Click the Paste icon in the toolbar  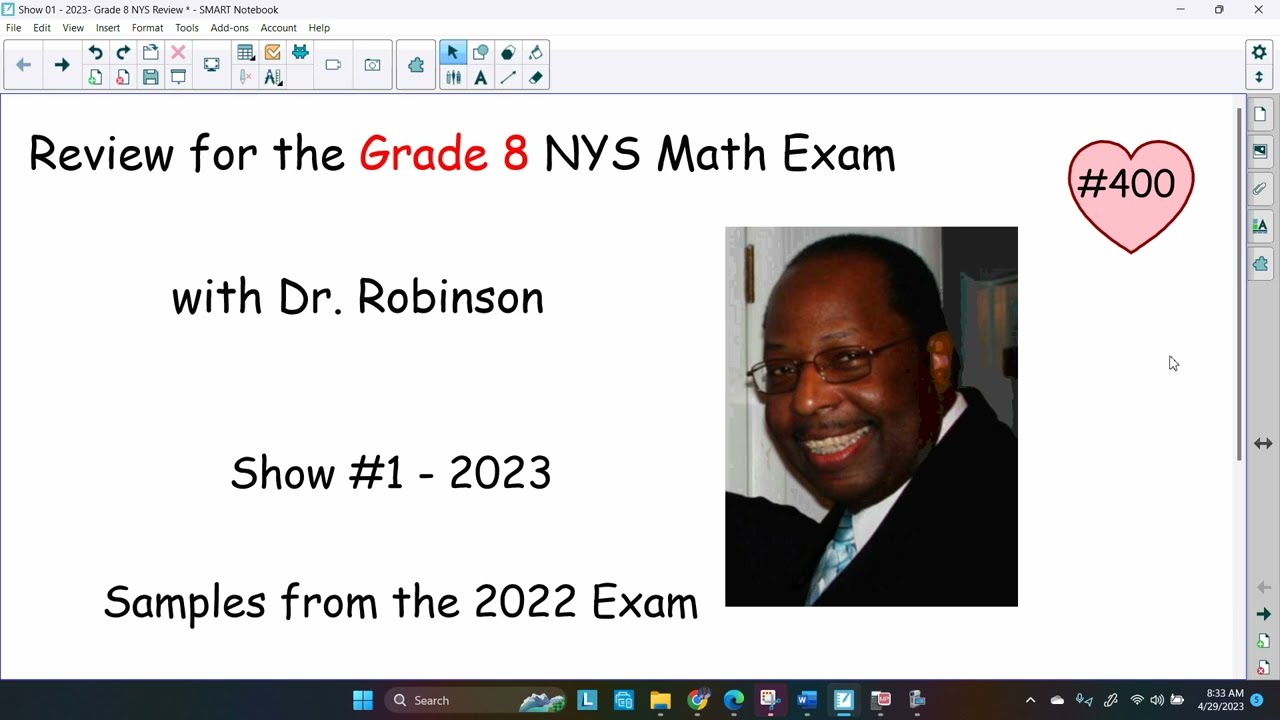[x=151, y=53]
